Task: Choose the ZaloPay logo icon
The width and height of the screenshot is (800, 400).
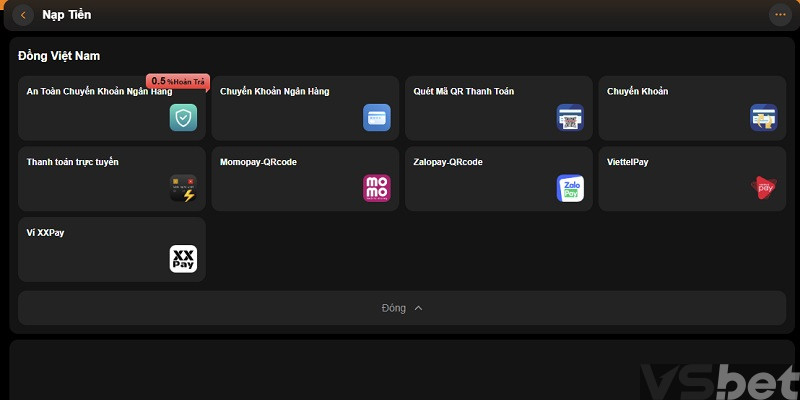Action: (570, 188)
